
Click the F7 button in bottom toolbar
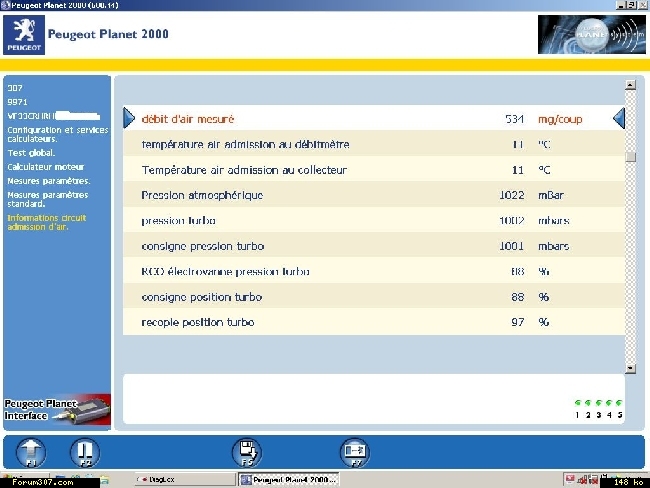[x=355, y=452]
